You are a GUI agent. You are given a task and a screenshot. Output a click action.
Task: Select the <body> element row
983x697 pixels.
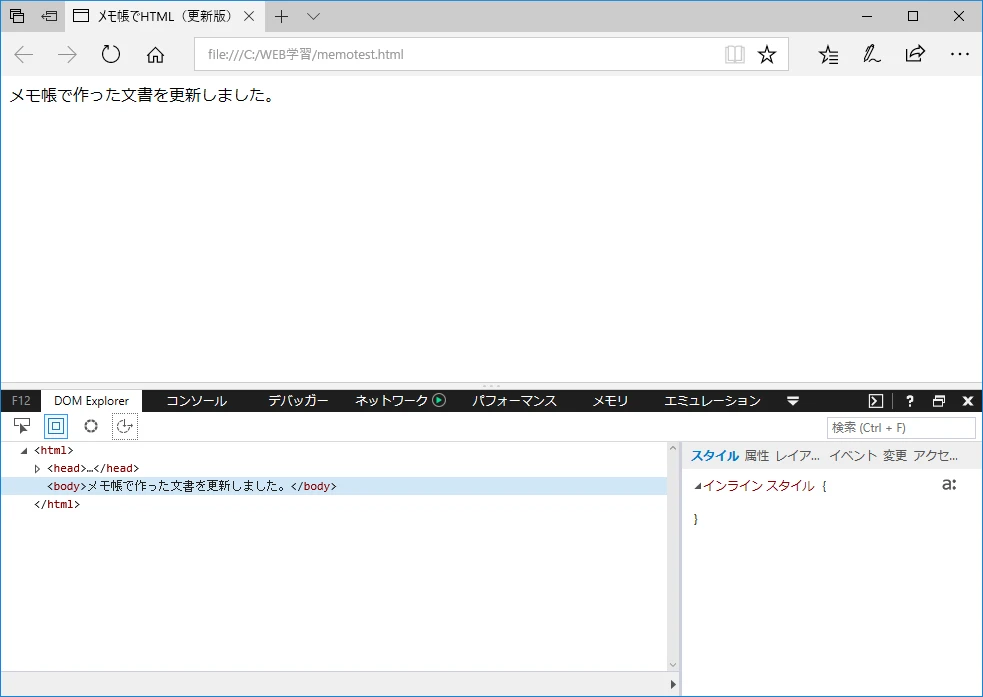coord(334,486)
